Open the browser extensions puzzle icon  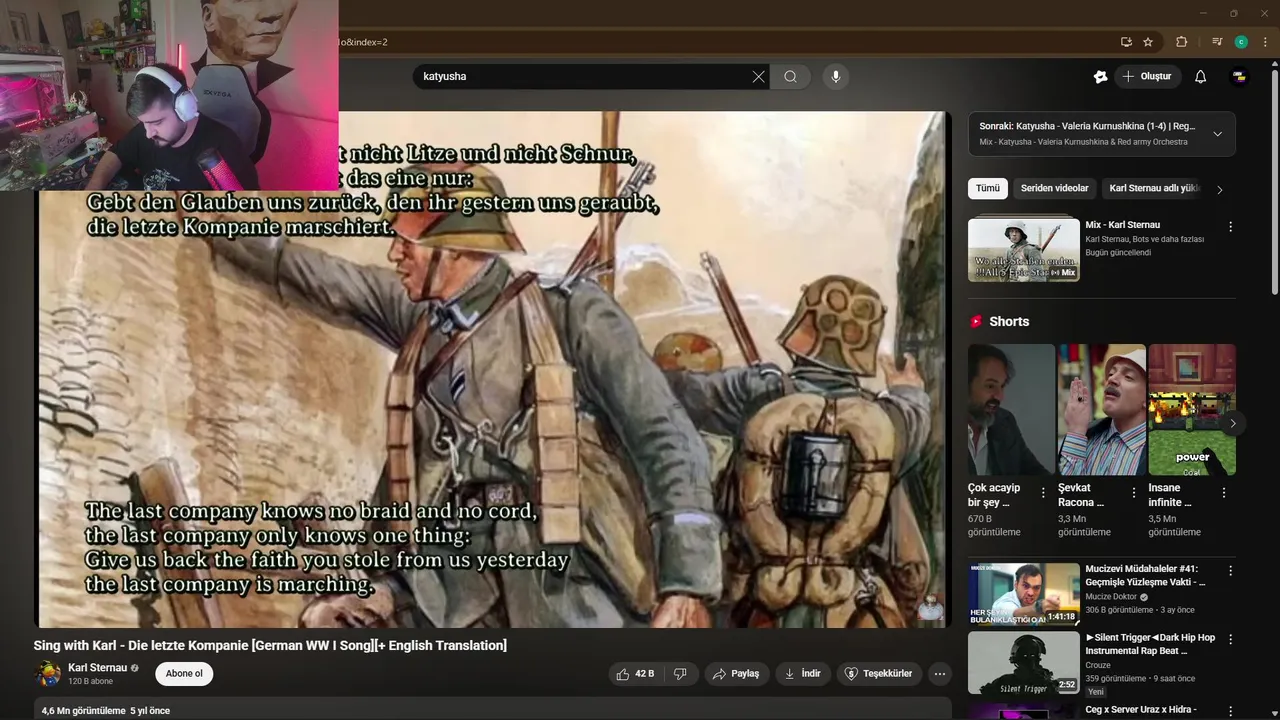point(1182,42)
